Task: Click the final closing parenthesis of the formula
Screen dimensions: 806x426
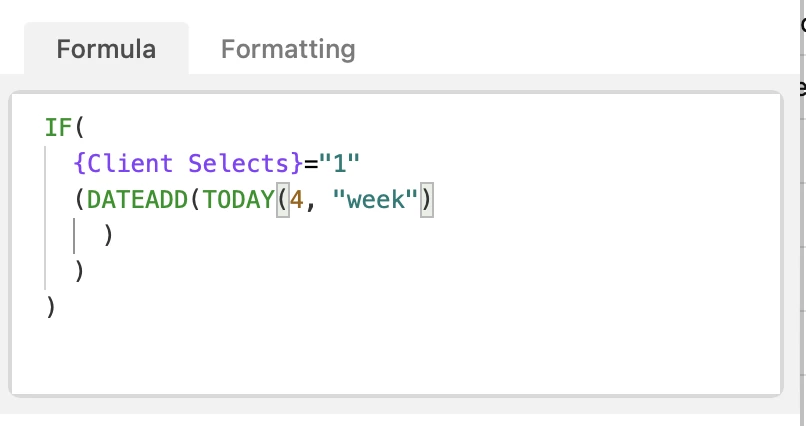Action: 50,308
